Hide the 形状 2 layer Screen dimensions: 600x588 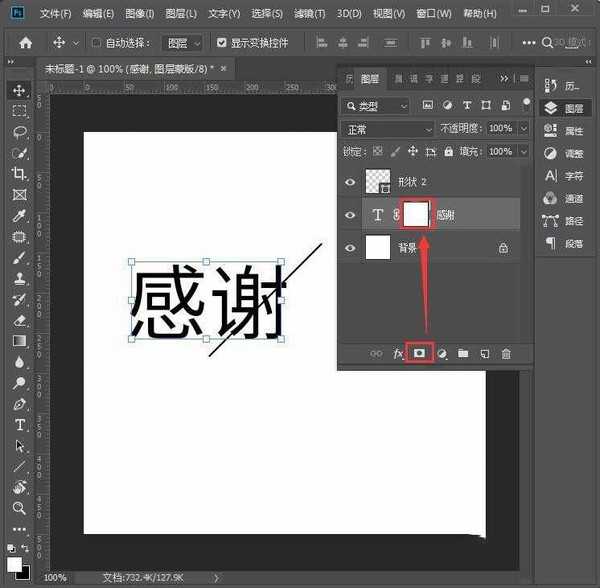tap(350, 182)
